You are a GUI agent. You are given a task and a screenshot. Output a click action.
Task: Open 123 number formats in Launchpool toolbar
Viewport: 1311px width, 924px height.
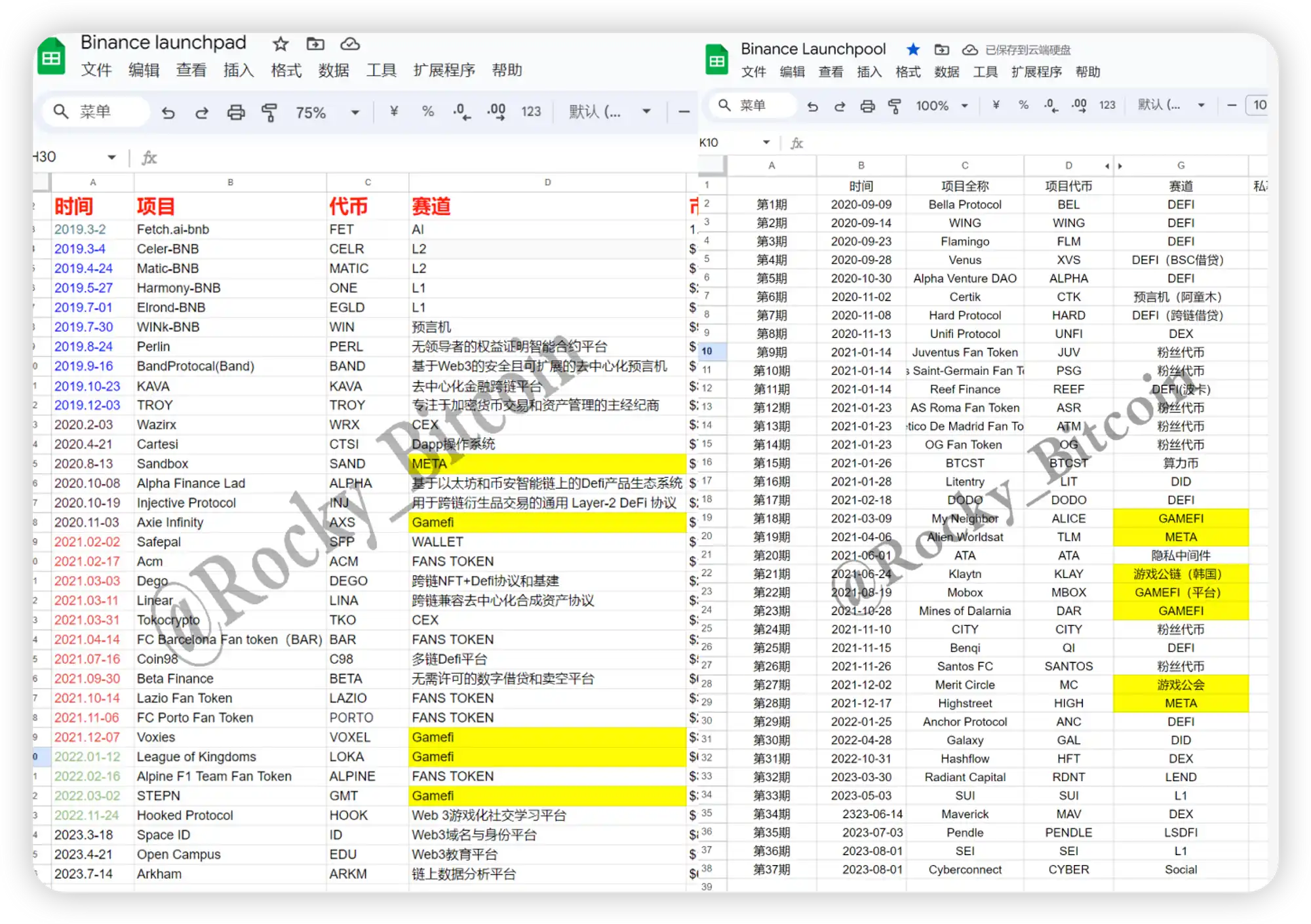click(x=1107, y=105)
